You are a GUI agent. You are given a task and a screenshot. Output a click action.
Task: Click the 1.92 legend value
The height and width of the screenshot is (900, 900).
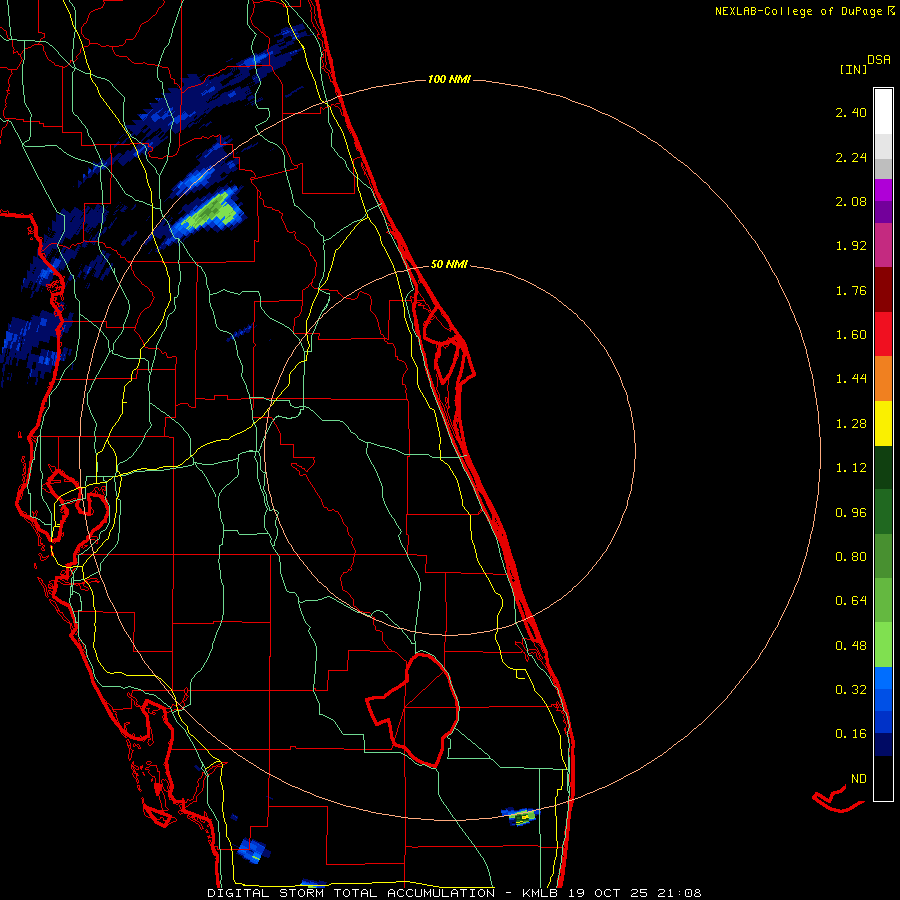[851, 246]
